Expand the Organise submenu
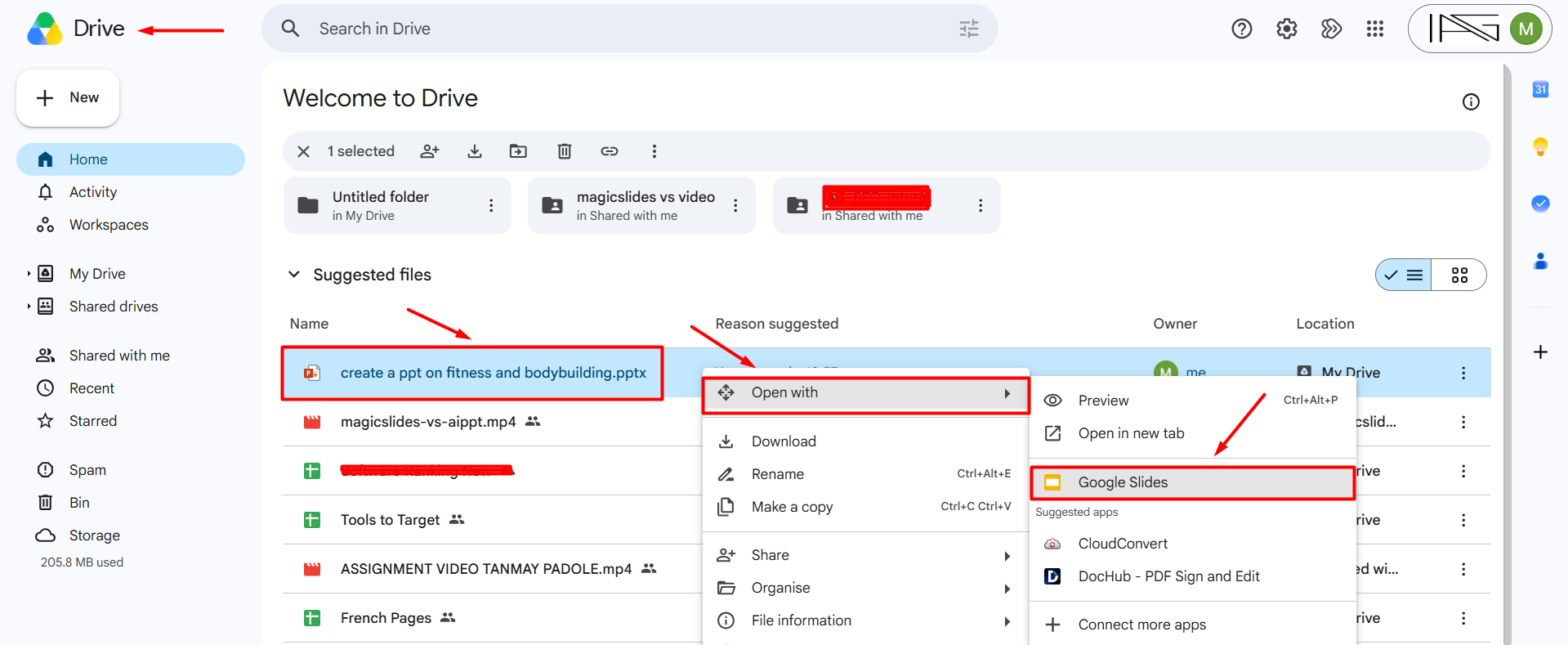 866,588
